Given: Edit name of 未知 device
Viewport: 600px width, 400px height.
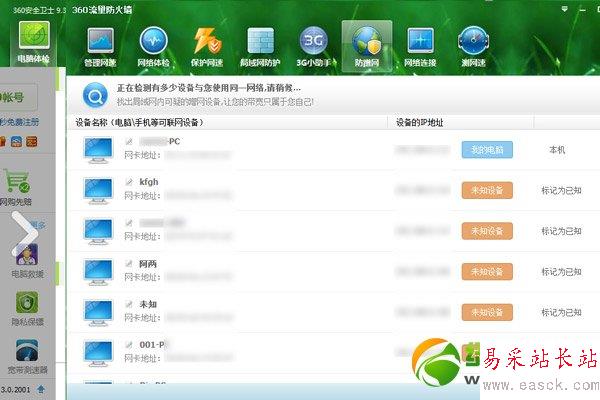Looking at the screenshot, I should [129, 304].
